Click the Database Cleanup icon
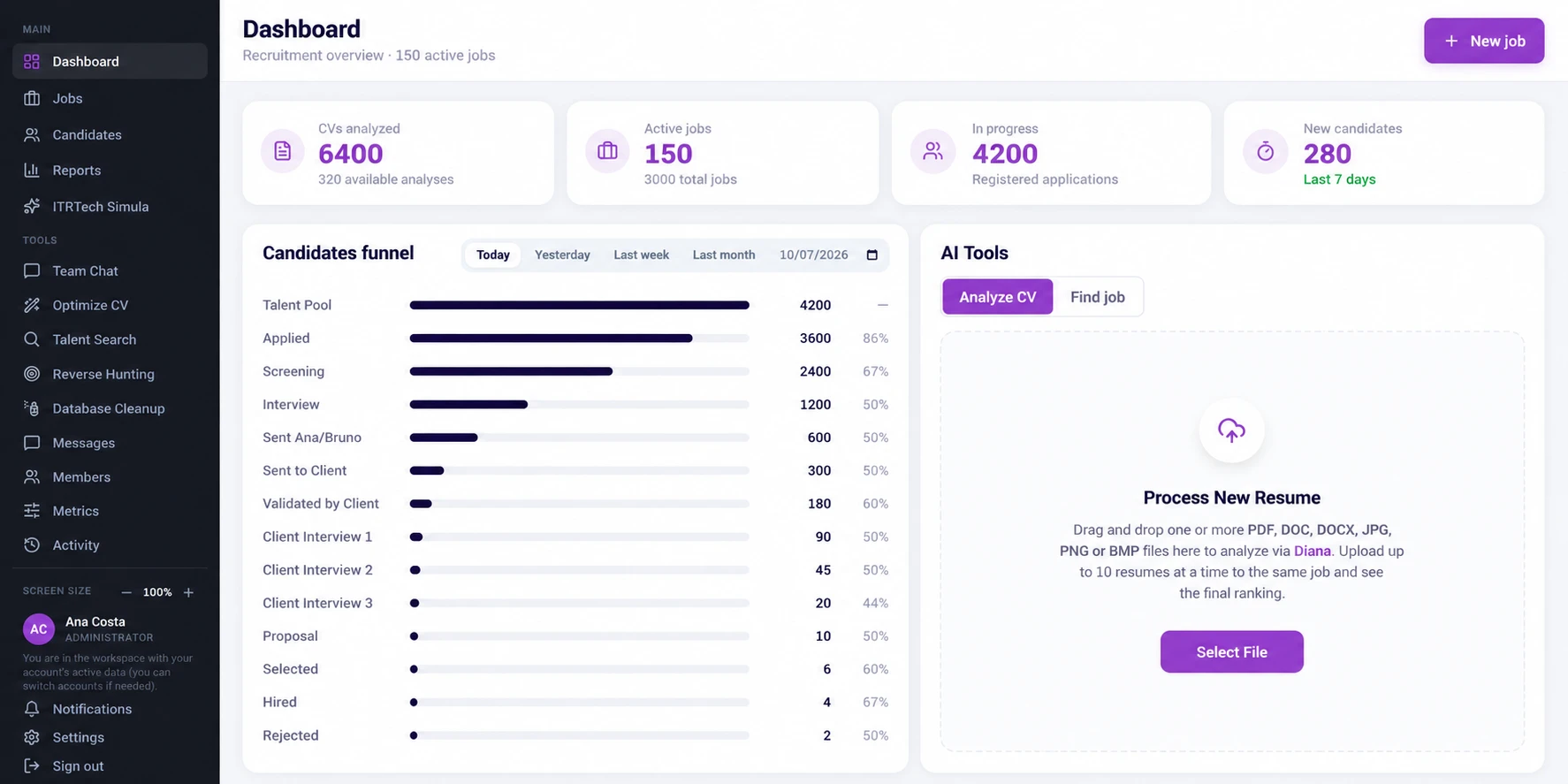The width and height of the screenshot is (1568, 784). click(32, 408)
